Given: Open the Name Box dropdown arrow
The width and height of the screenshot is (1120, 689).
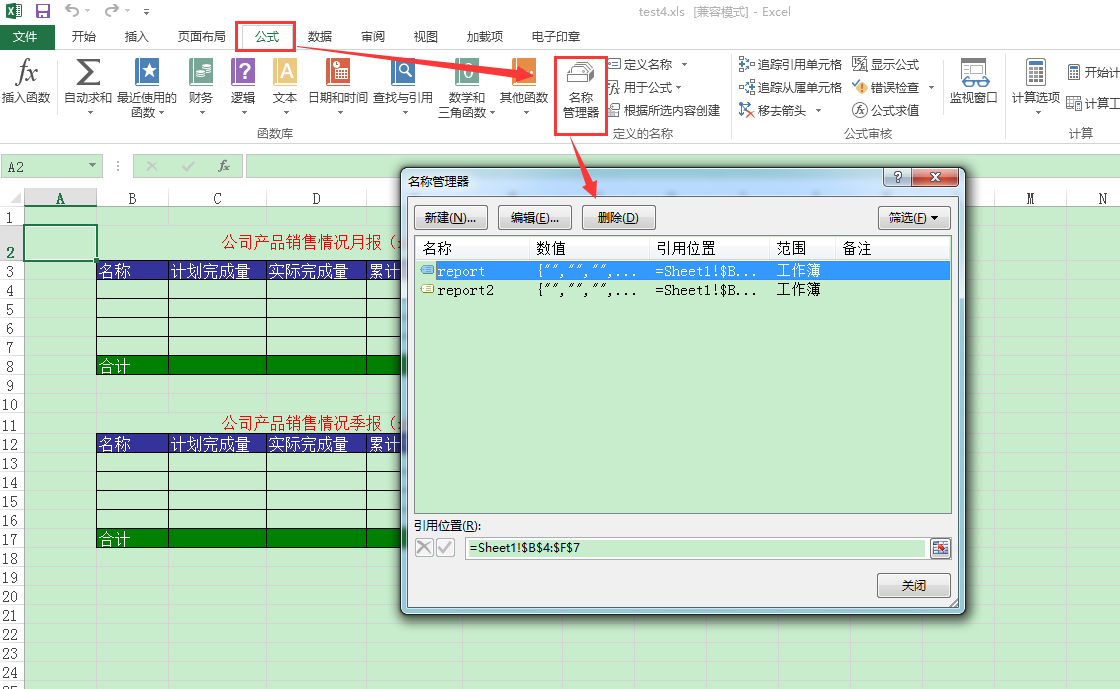Looking at the screenshot, I should coord(93,167).
